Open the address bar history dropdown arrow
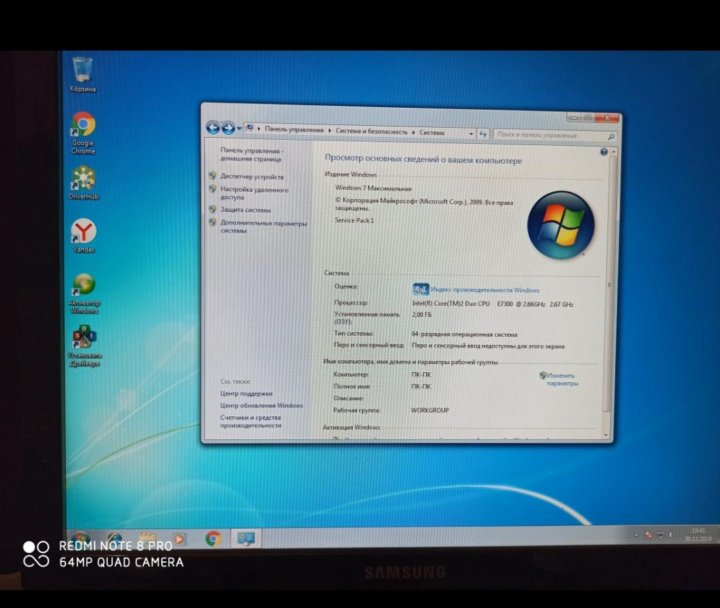Viewport: 720px width, 608px height. 470,132
